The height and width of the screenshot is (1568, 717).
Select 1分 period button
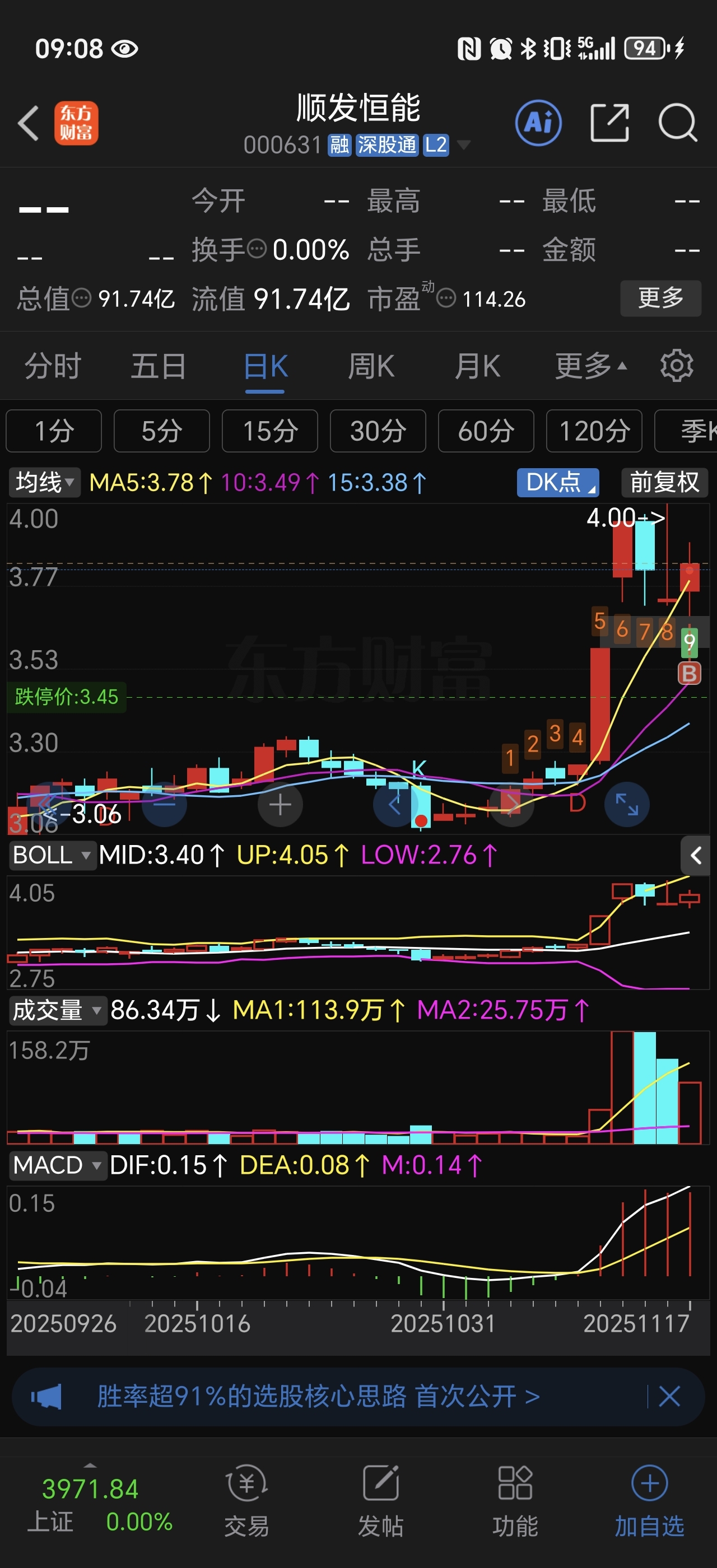pos(54,431)
